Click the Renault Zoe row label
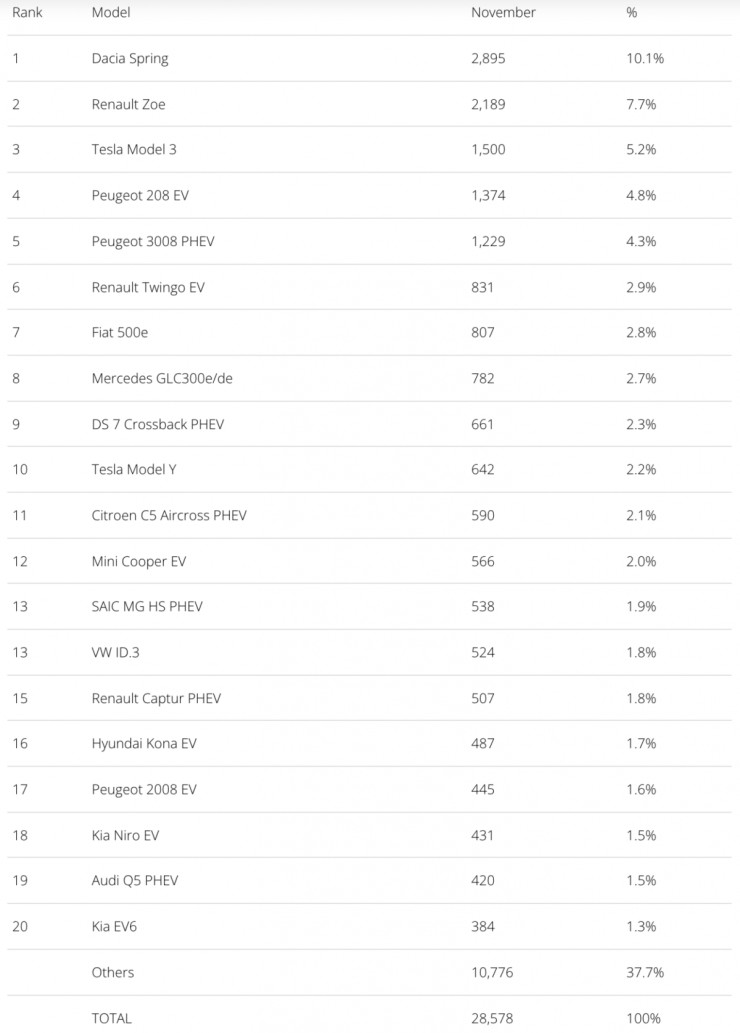Image resolution: width=740 pixels, height=1033 pixels. tap(128, 104)
